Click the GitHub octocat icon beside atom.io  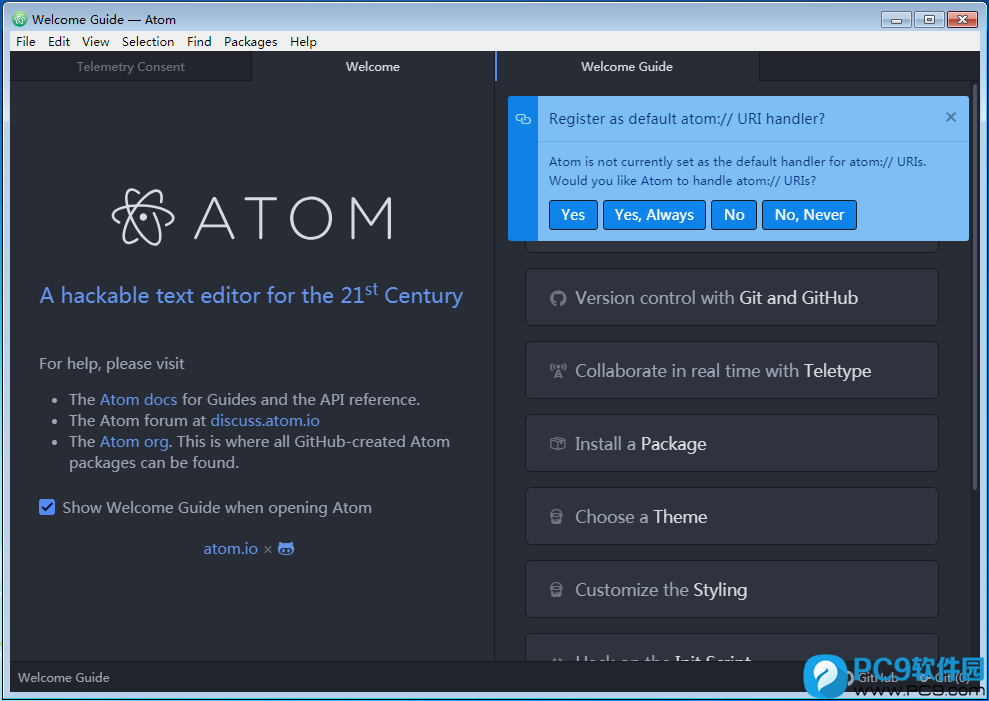tap(286, 549)
